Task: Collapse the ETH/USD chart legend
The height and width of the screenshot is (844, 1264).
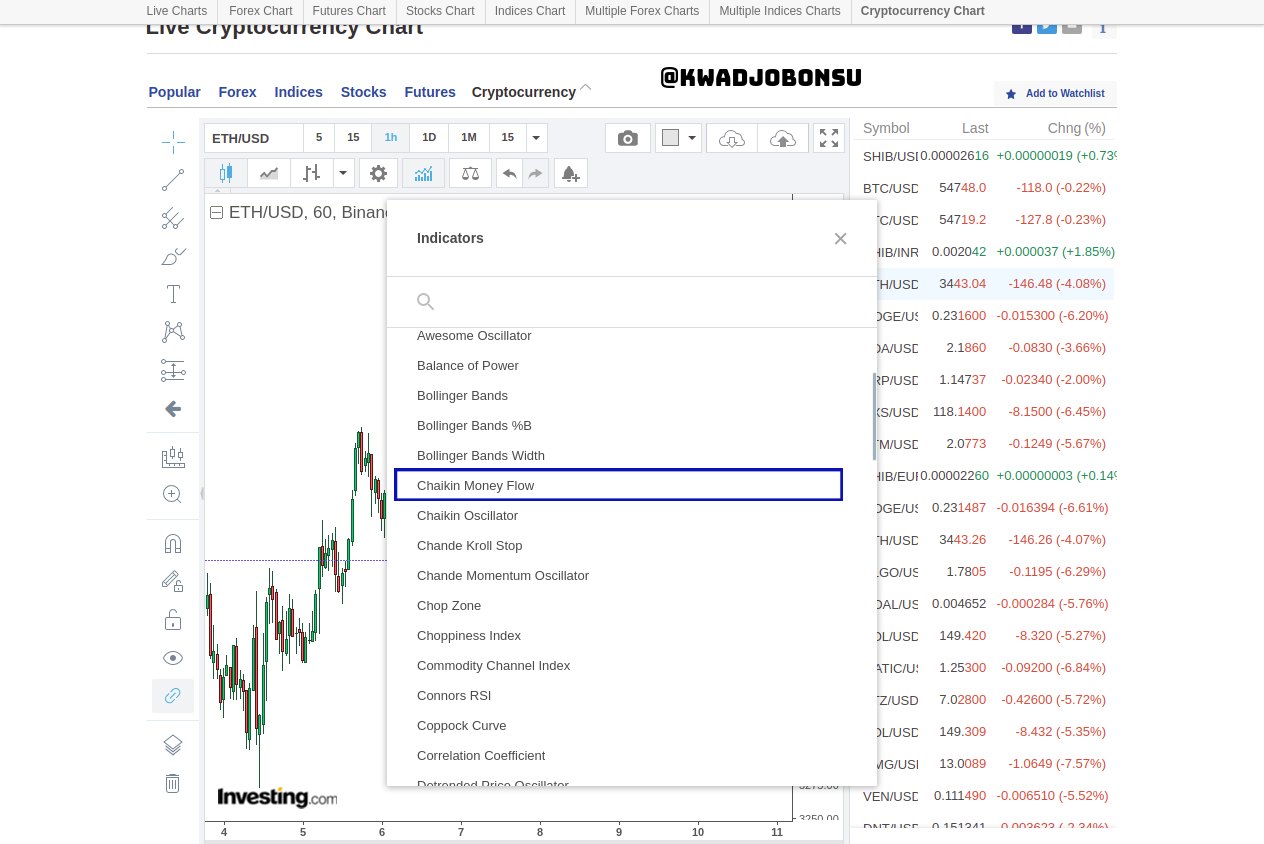Action: coord(216,212)
